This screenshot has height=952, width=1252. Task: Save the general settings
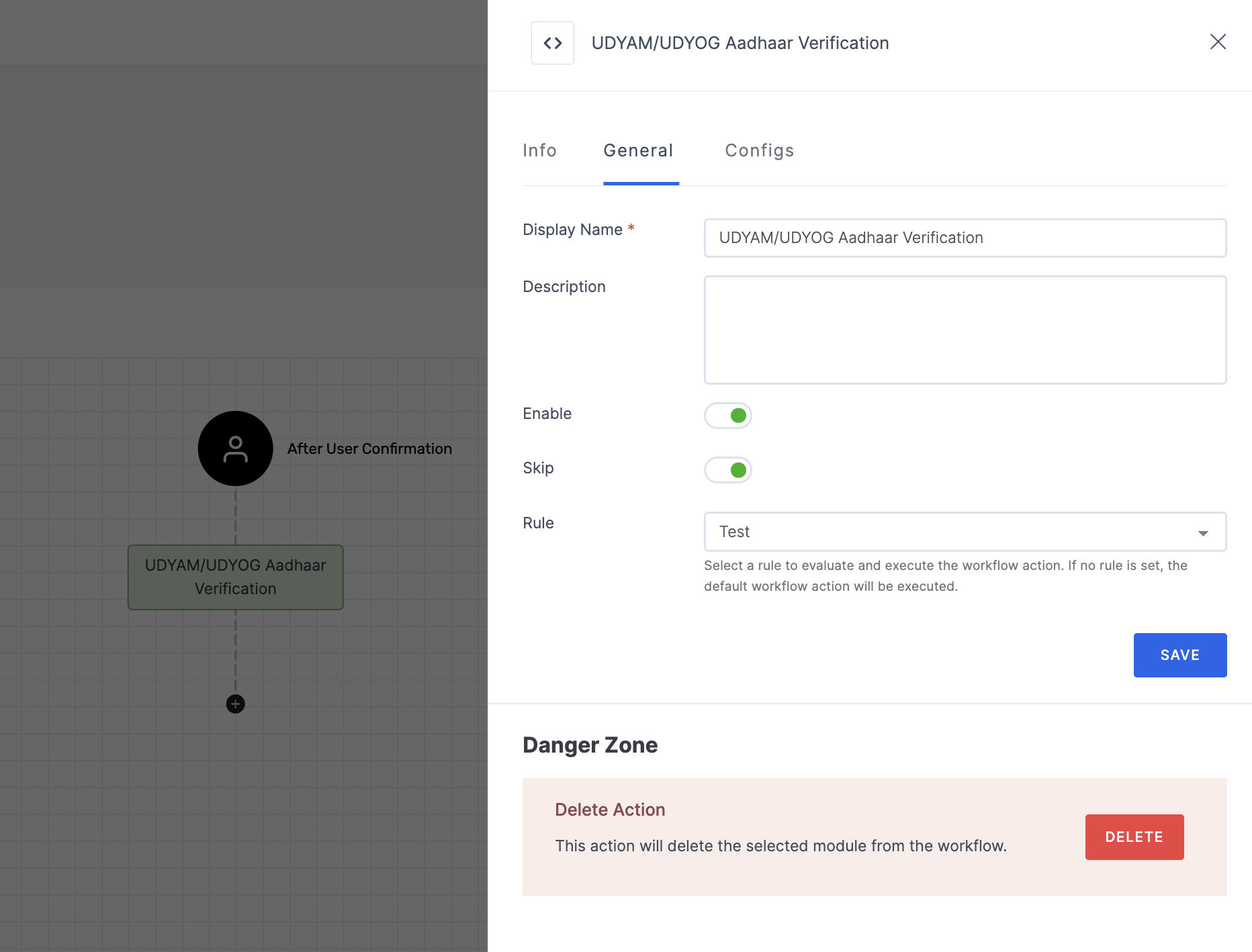1180,655
